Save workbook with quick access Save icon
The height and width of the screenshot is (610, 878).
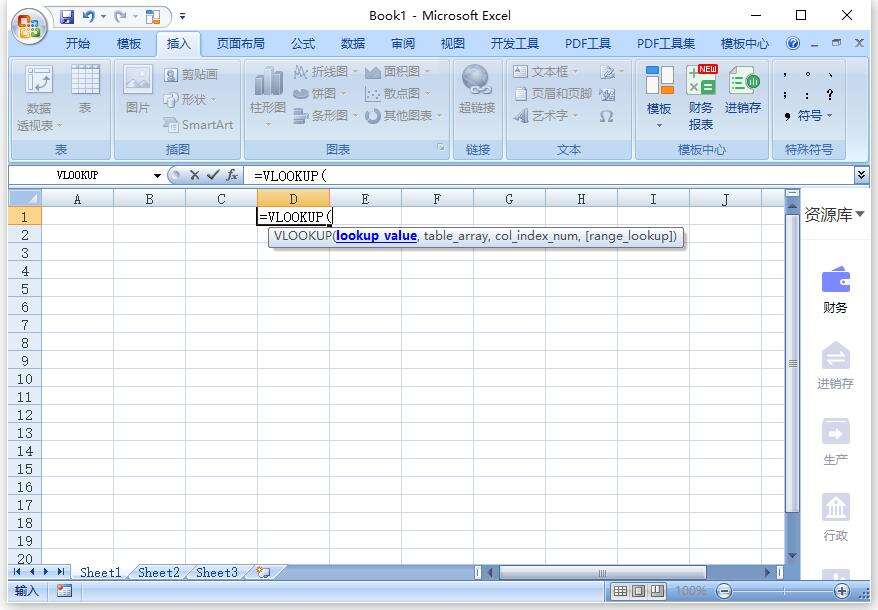click(67, 17)
